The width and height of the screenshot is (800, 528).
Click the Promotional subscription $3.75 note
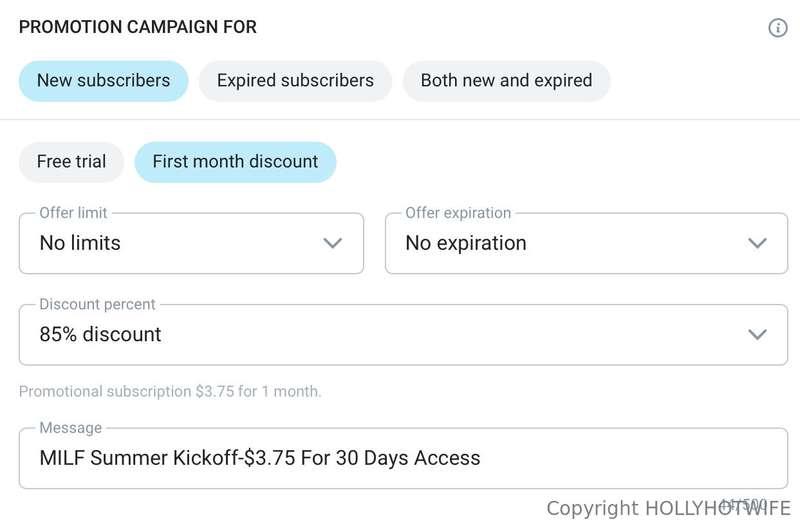(x=170, y=391)
